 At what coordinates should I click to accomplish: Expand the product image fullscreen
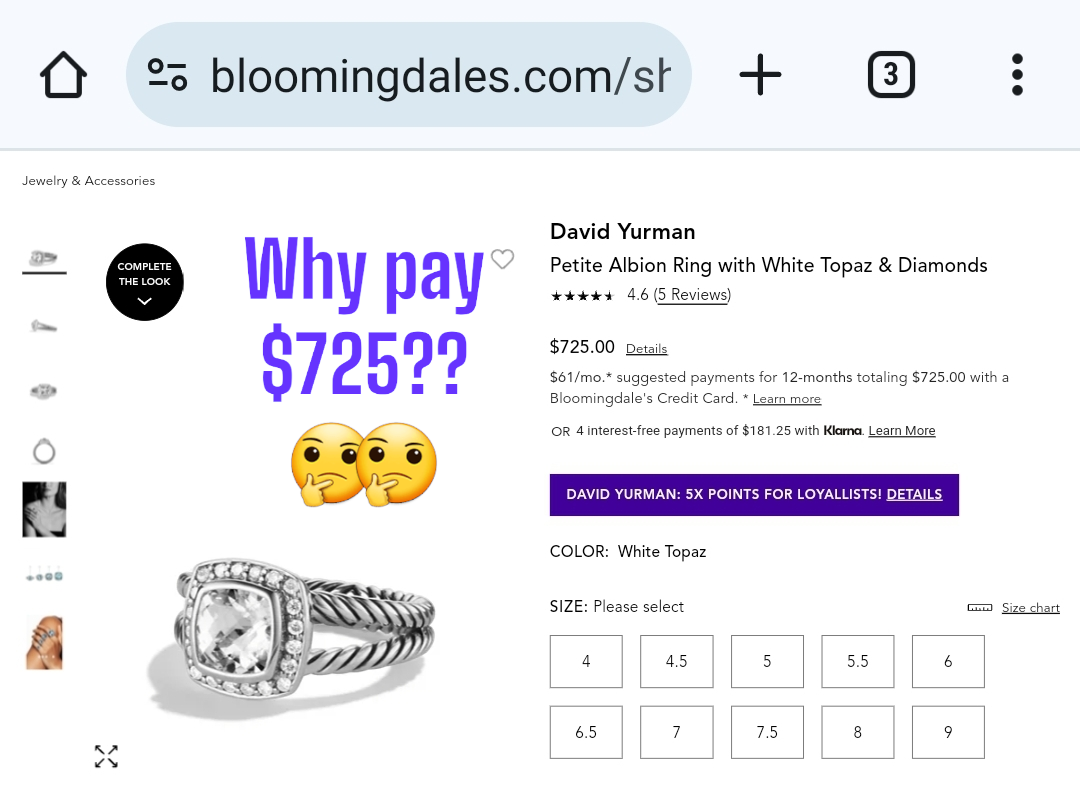point(106,756)
